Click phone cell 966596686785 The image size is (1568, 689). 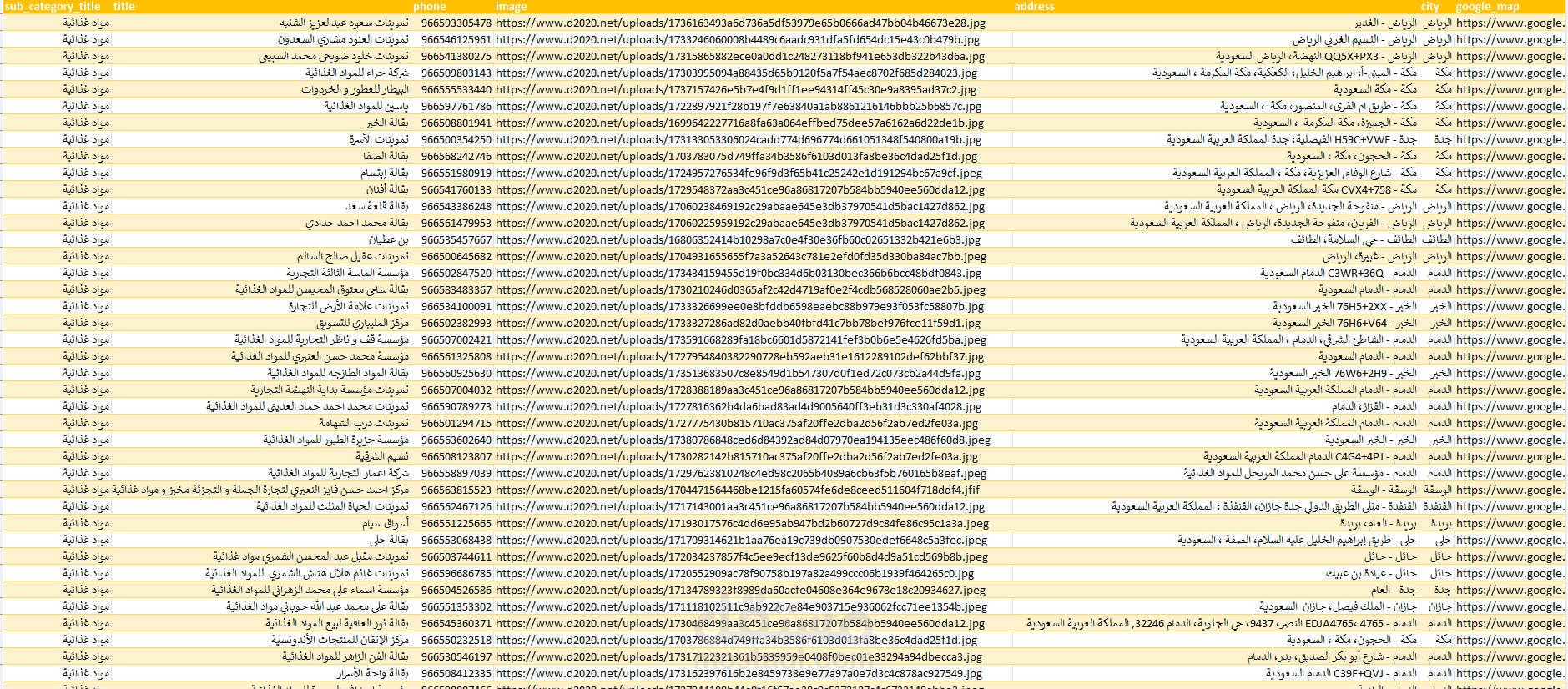[x=456, y=573]
